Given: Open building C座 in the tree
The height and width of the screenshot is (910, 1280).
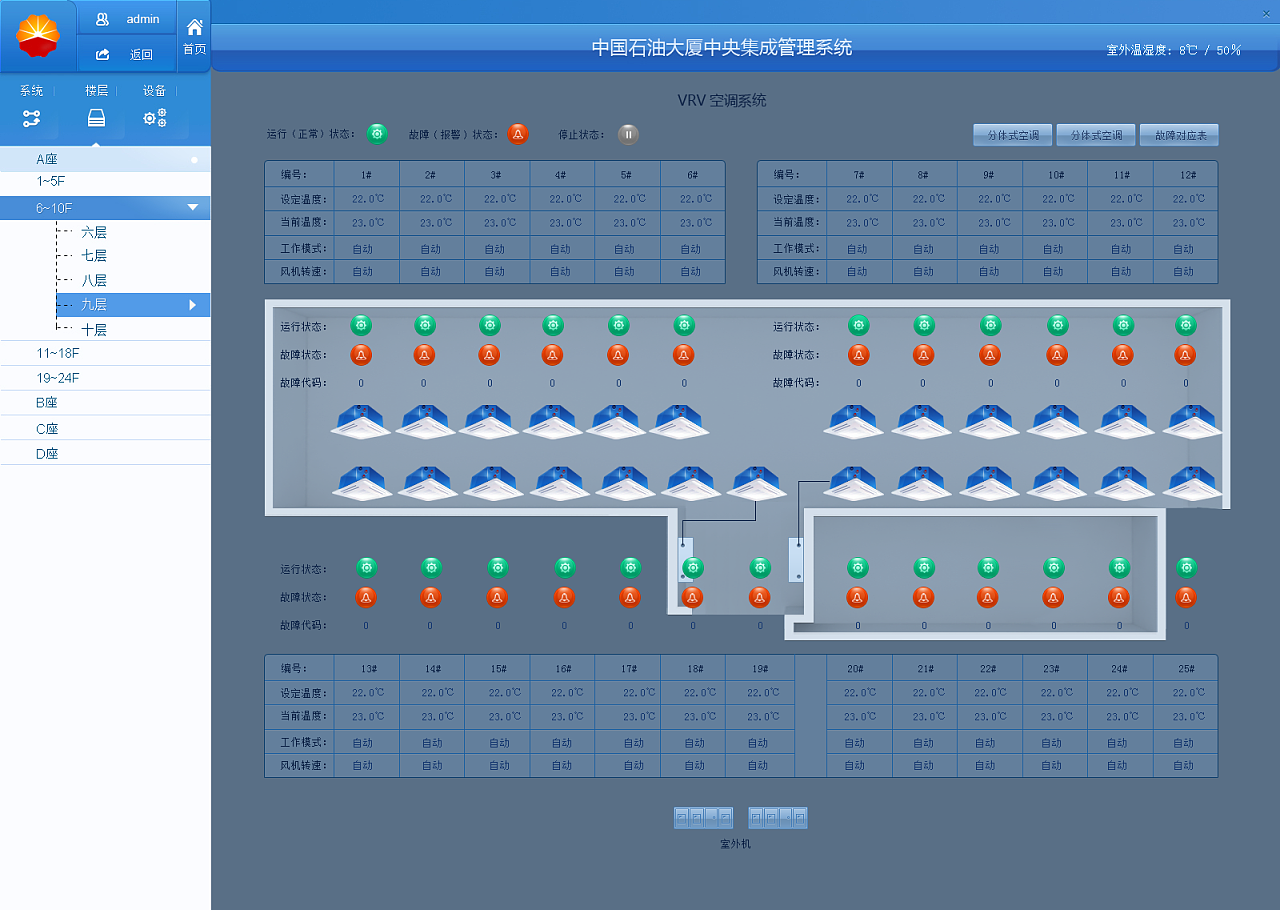Looking at the screenshot, I should pos(105,428).
